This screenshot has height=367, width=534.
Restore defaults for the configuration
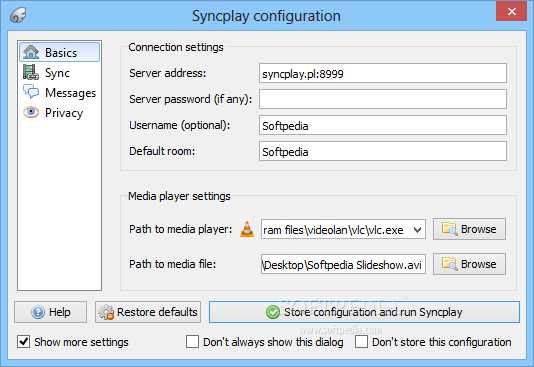[148, 312]
